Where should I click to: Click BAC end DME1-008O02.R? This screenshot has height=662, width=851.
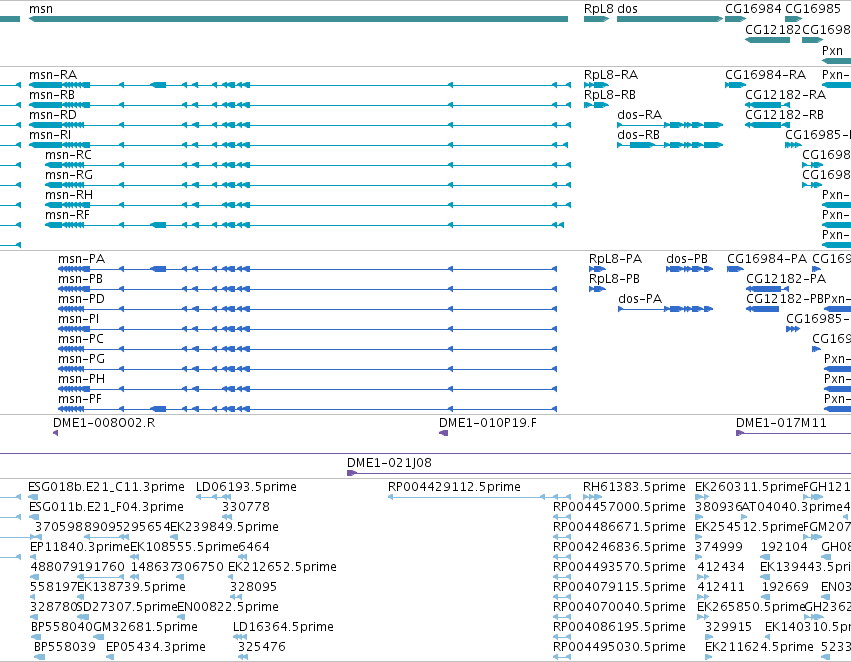(55, 432)
